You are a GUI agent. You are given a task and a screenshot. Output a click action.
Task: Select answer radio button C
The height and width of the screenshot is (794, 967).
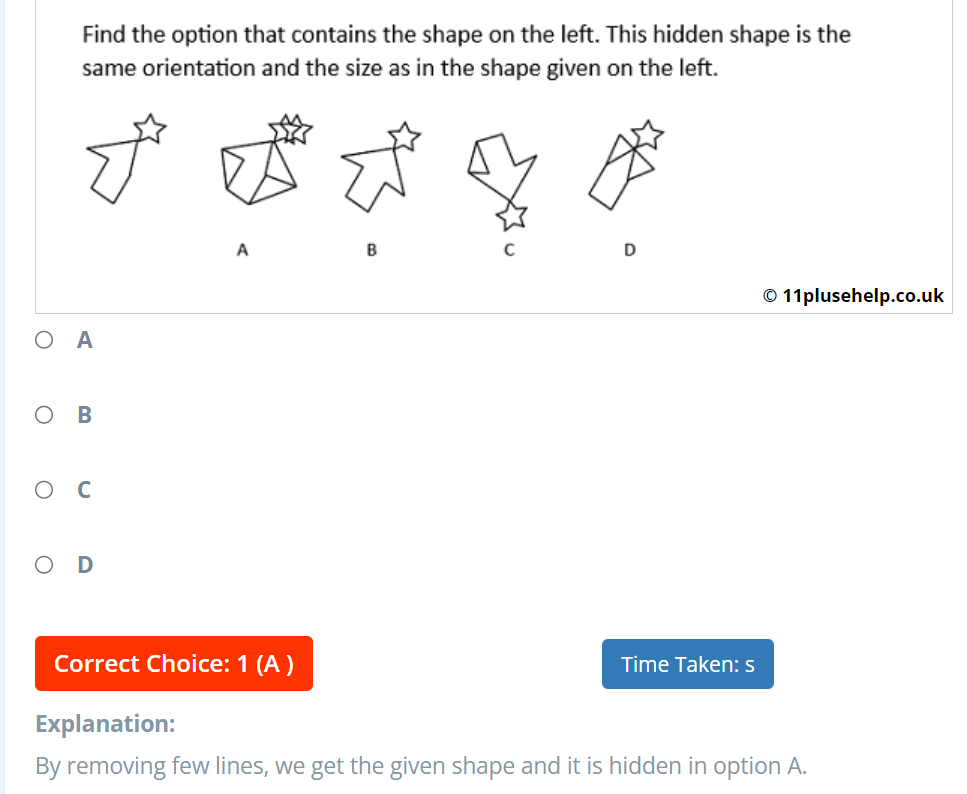44,489
